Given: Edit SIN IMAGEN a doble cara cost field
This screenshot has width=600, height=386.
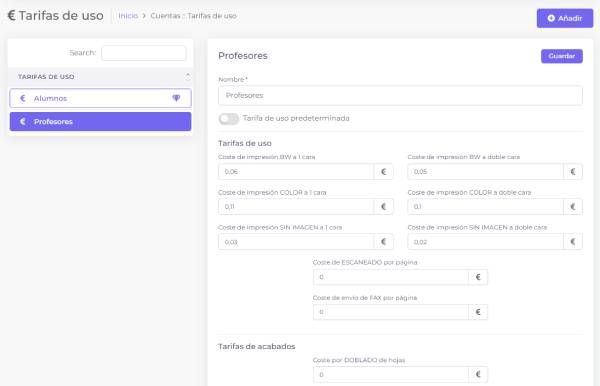Looking at the screenshot, I should click(x=485, y=242).
